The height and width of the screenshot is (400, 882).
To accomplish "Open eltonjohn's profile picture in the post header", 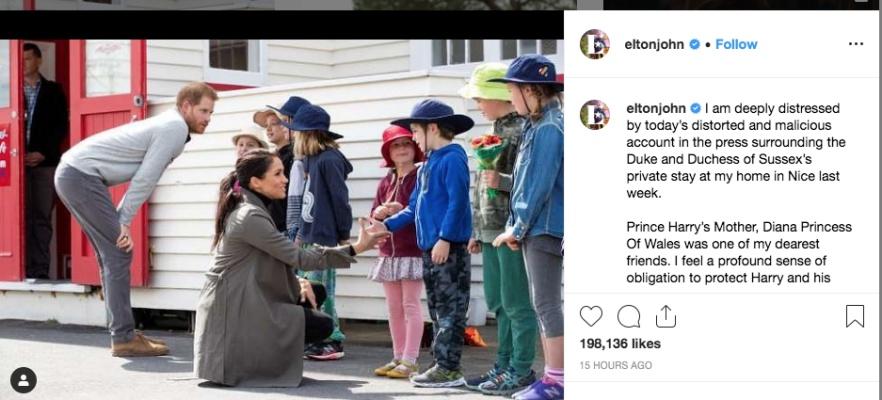I will tap(595, 44).
